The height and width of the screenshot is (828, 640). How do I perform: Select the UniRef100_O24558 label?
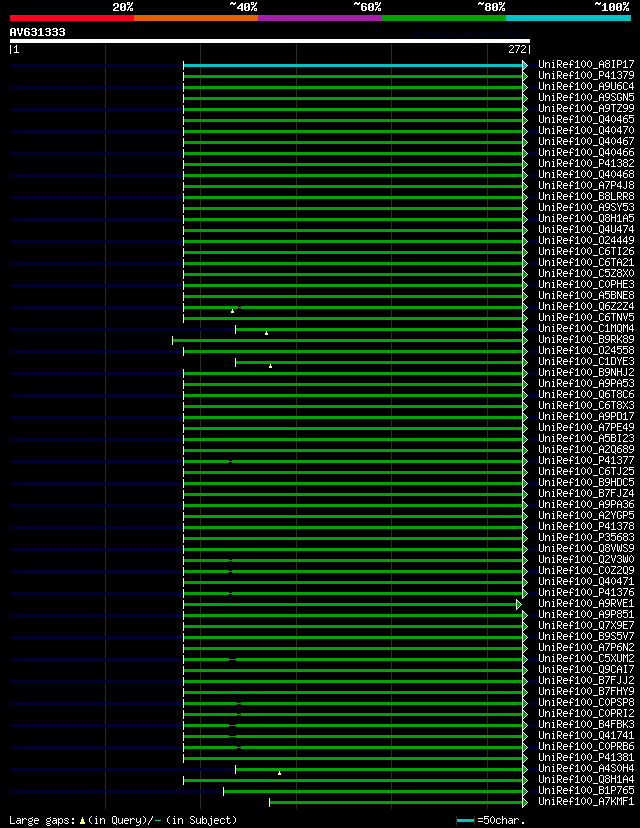586,351
